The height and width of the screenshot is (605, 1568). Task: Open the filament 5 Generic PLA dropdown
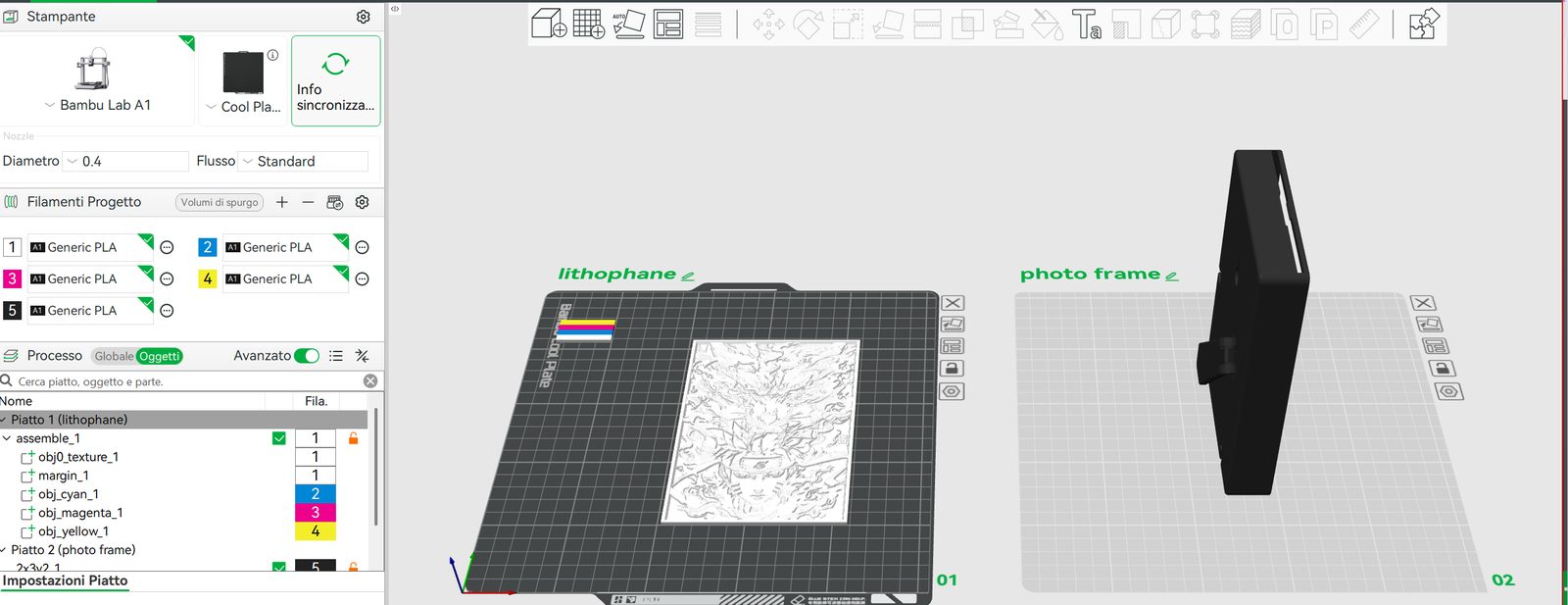pyautogui.click(x=90, y=311)
